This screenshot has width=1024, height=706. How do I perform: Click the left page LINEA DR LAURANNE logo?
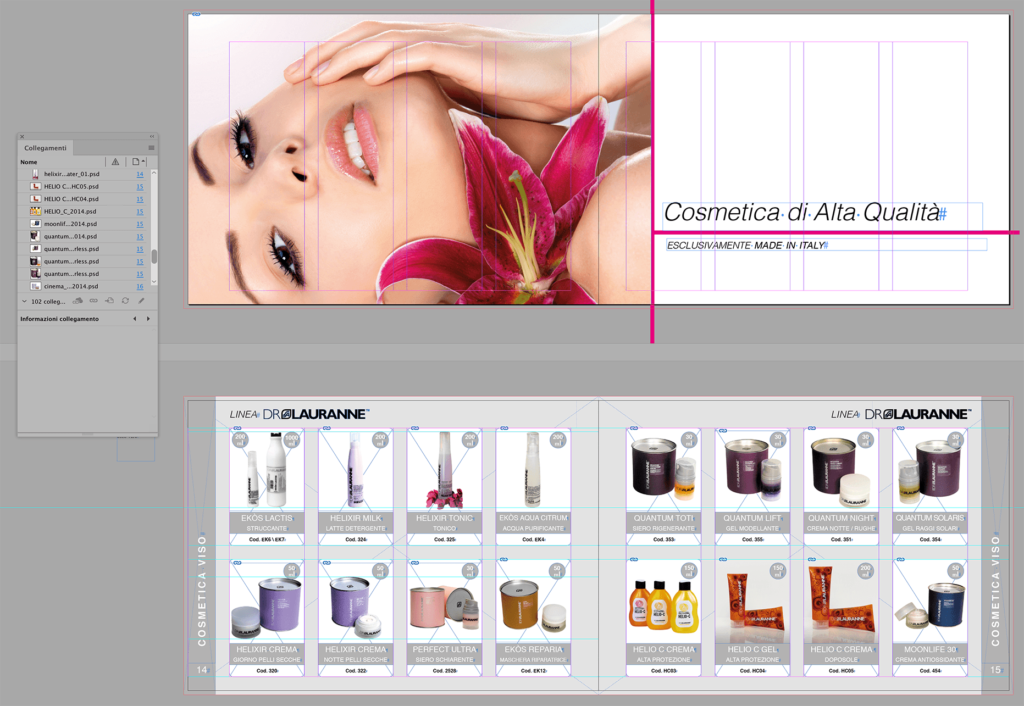299,414
